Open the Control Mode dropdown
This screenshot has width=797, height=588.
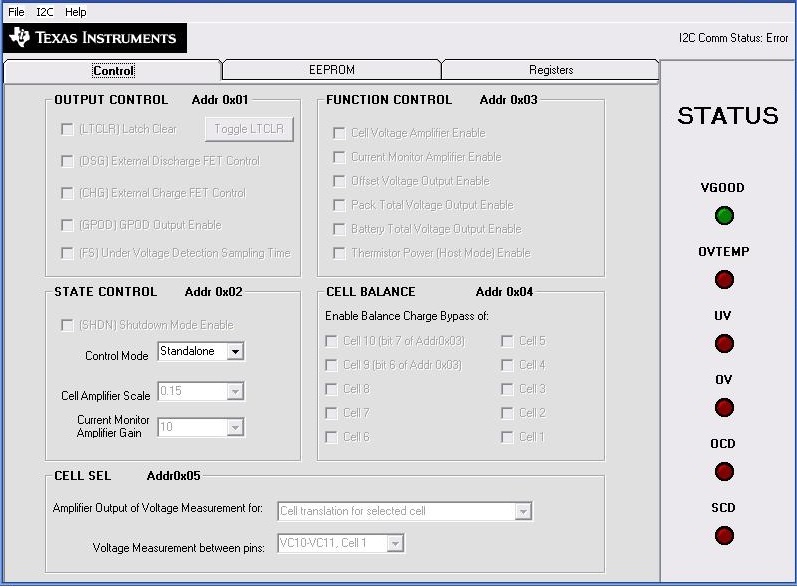point(234,352)
